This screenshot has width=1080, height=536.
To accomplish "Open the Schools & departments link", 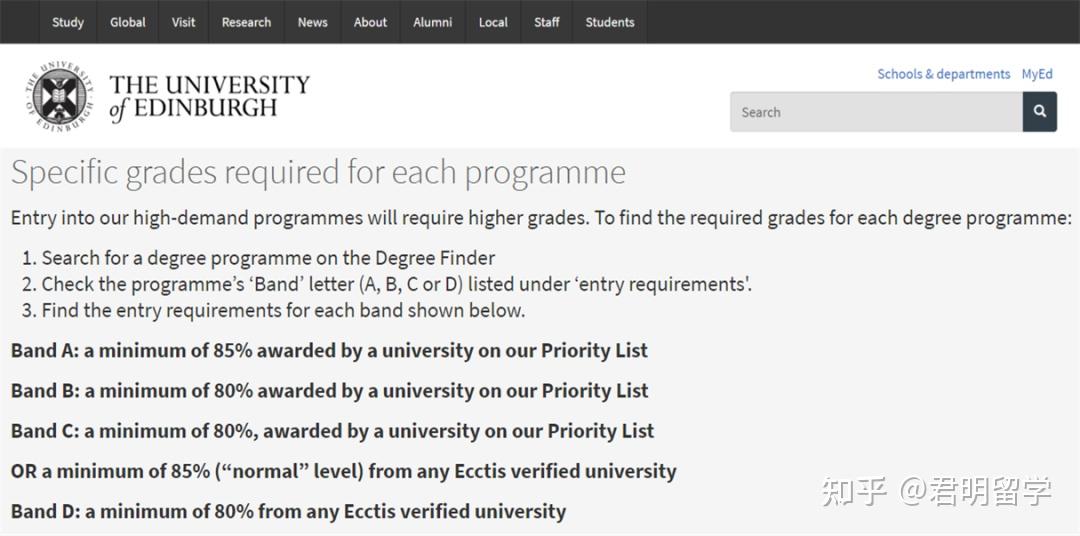I will point(943,74).
